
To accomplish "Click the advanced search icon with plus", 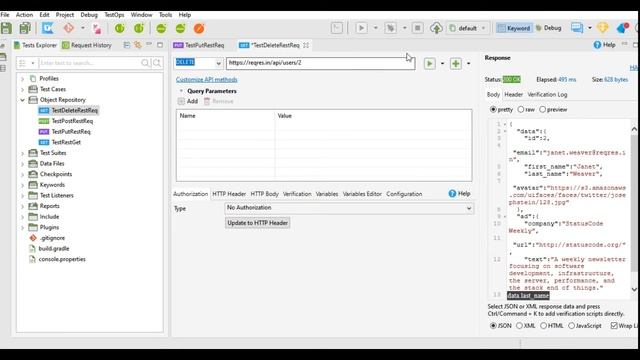I will pyautogui.click(x=157, y=63).
